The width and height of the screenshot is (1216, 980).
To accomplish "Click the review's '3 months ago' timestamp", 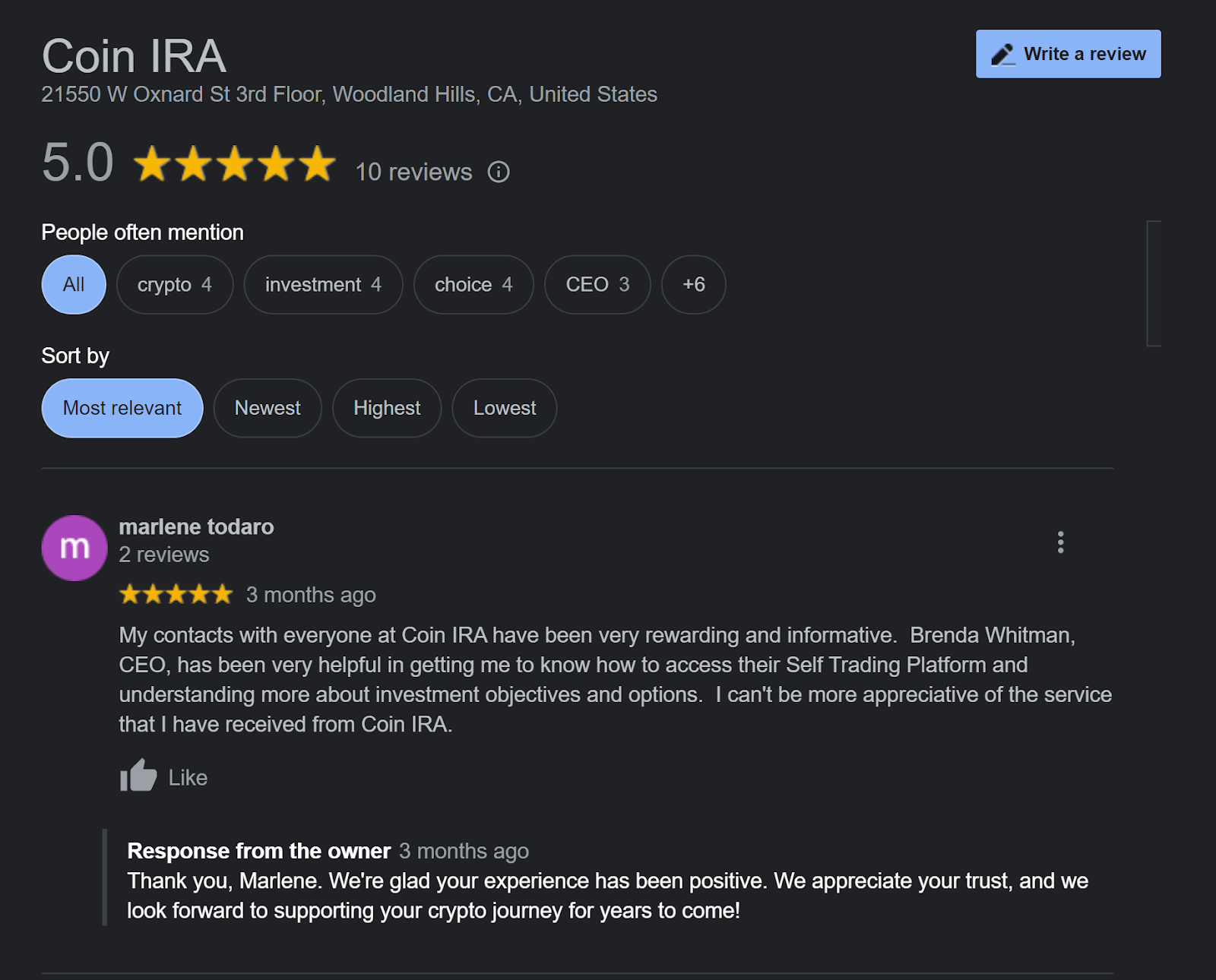I will point(311,595).
